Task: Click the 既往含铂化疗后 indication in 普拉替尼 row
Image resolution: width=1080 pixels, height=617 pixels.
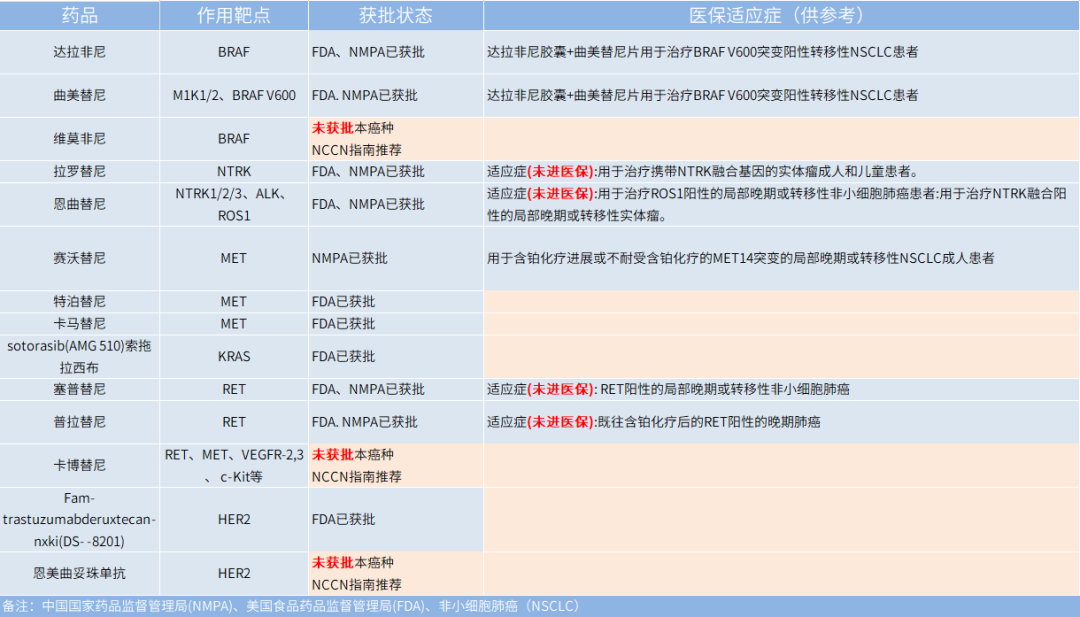Action: (x=653, y=421)
